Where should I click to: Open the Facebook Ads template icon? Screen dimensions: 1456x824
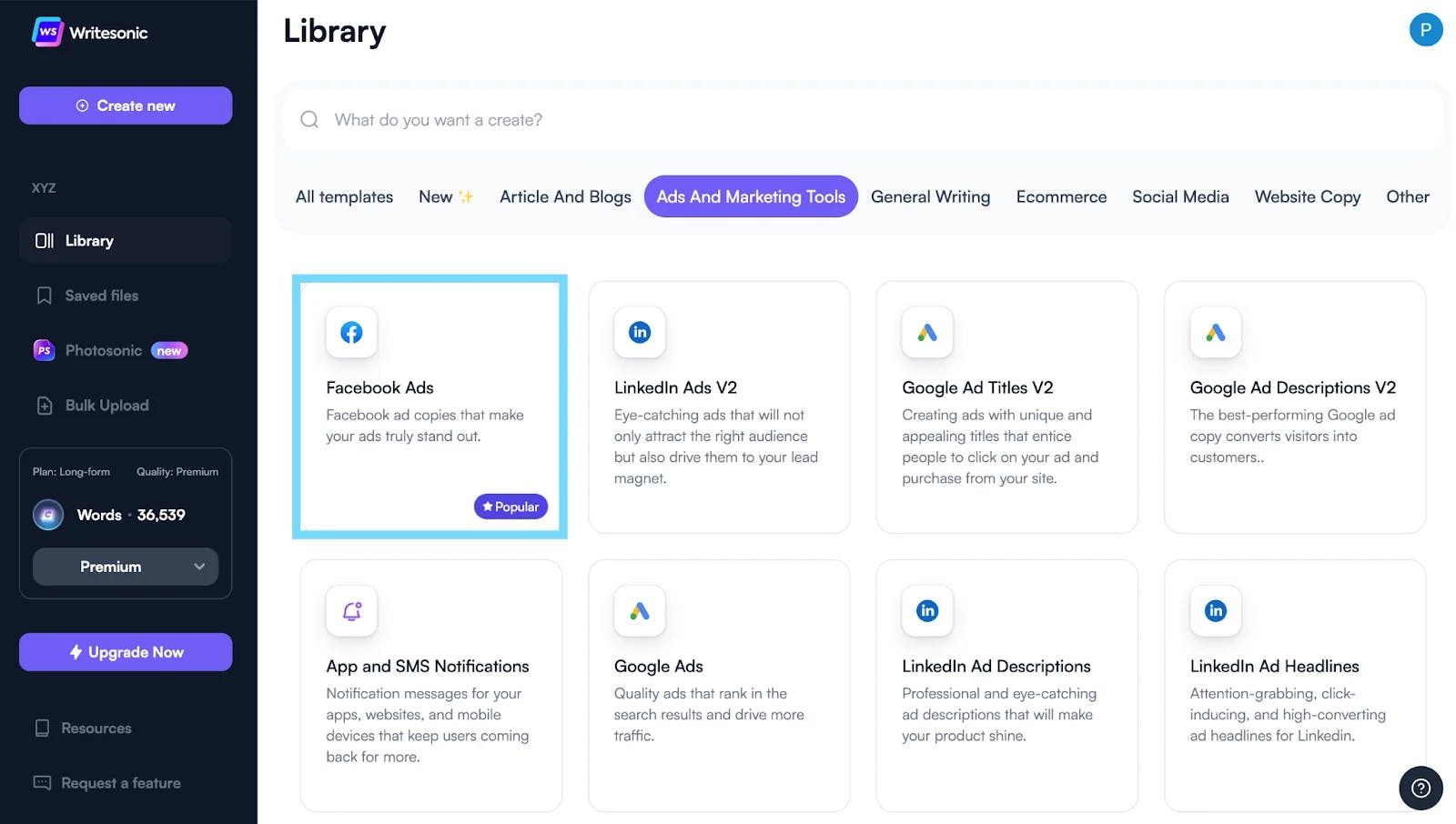(x=350, y=332)
